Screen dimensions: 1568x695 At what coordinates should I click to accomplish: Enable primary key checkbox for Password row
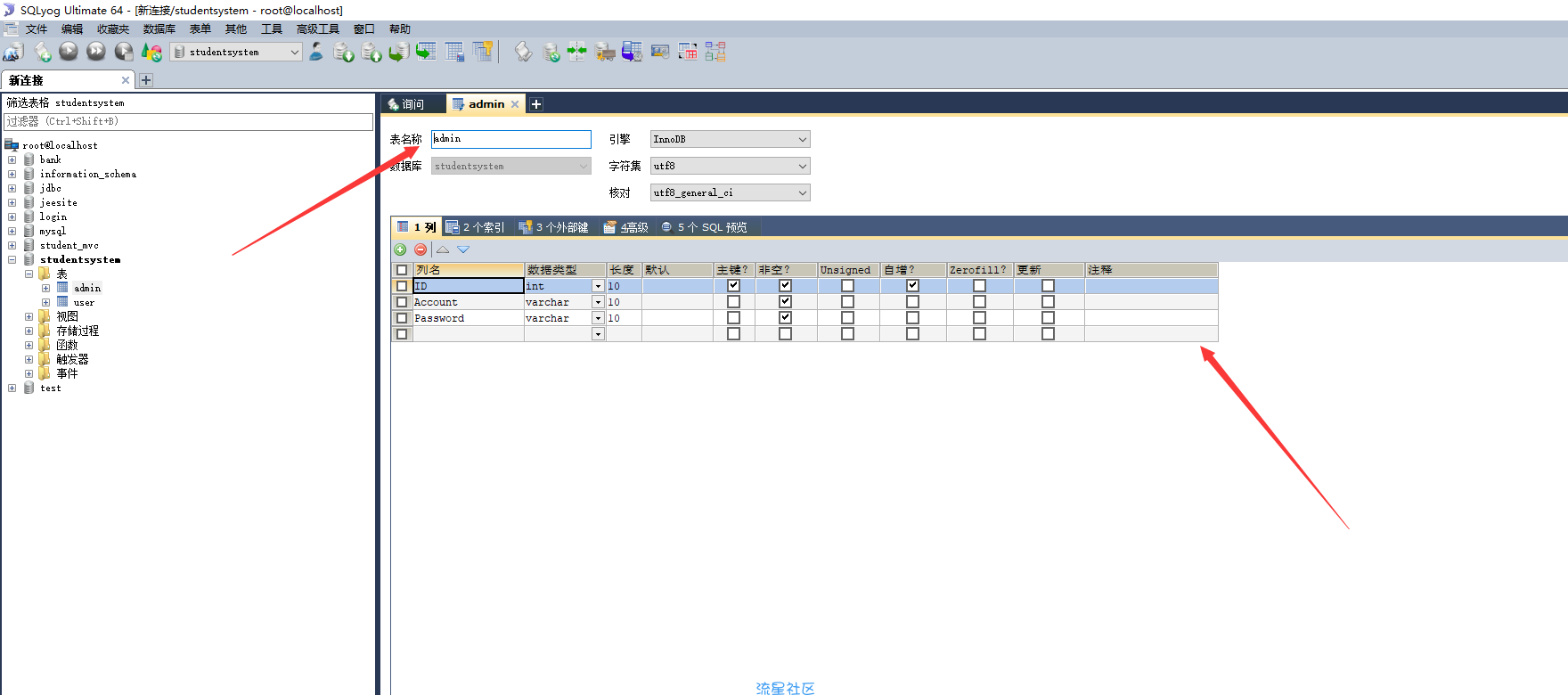pyautogui.click(x=733, y=318)
